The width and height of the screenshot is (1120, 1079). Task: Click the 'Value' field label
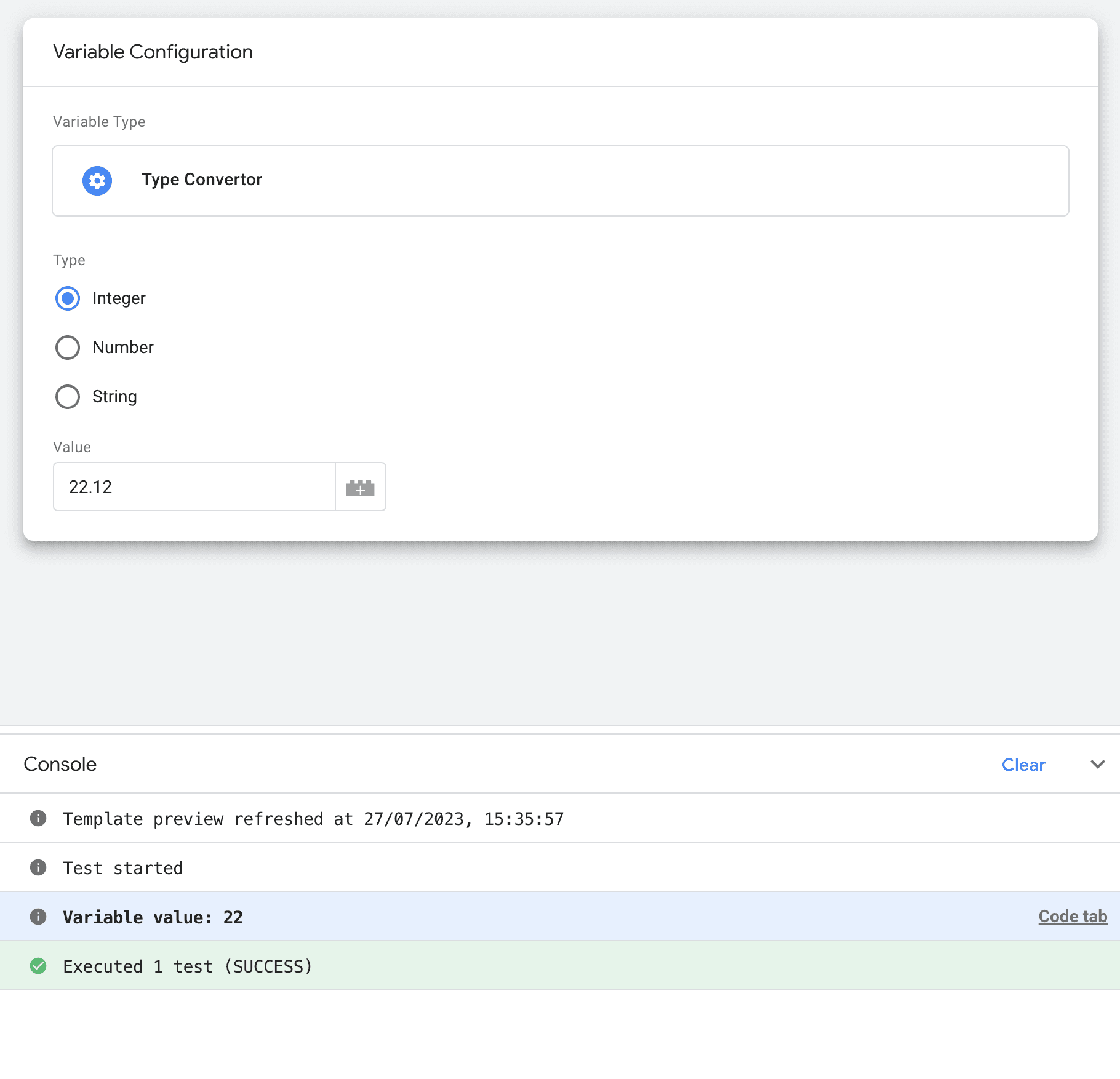[x=72, y=447]
